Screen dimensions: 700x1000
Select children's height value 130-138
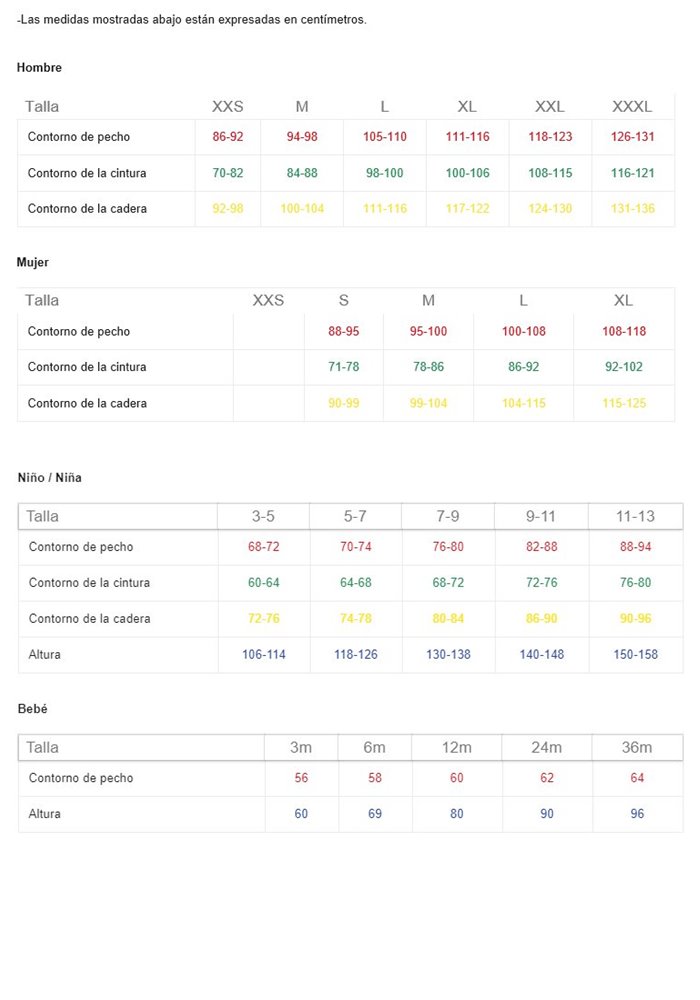click(448, 655)
